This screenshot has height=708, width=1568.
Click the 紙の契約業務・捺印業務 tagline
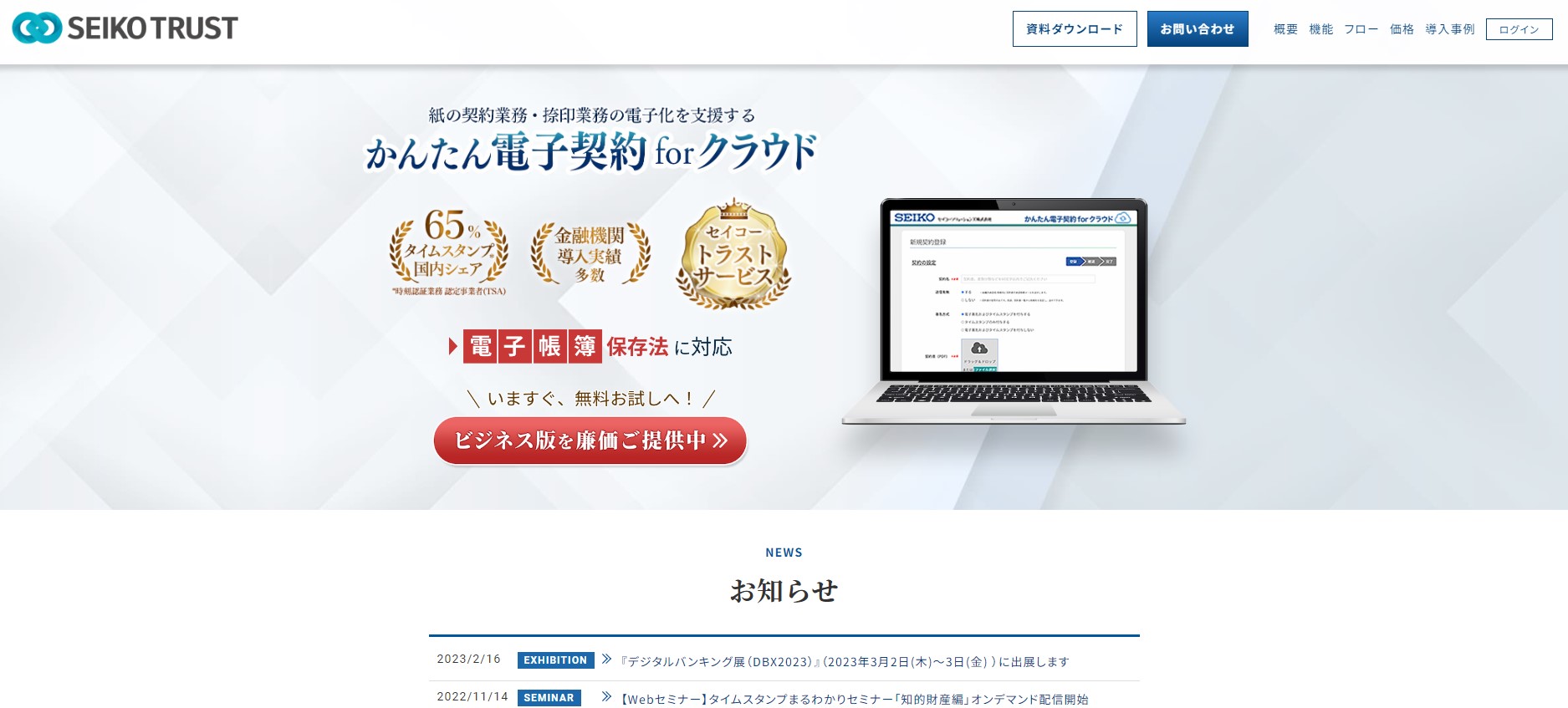[x=592, y=115]
